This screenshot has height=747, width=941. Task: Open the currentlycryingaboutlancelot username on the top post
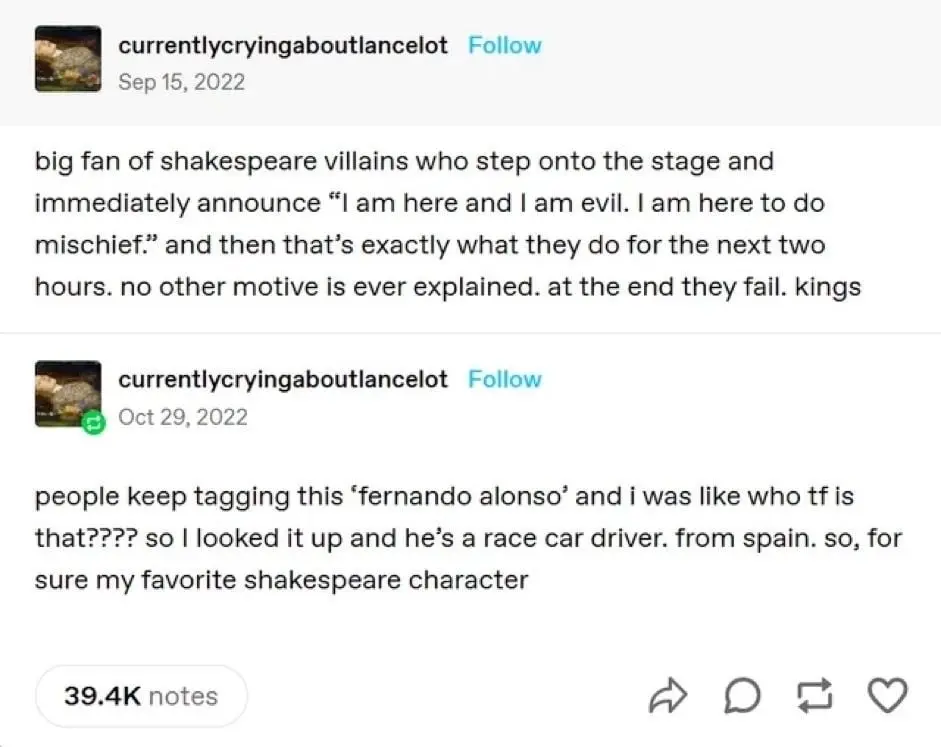(x=283, y=45)
